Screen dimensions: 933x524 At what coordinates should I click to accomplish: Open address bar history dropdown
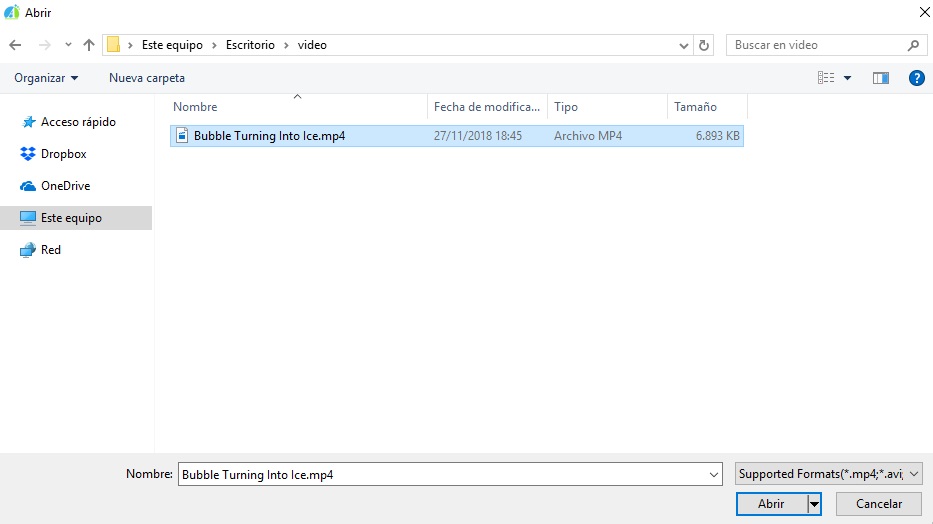click(684, 46)
